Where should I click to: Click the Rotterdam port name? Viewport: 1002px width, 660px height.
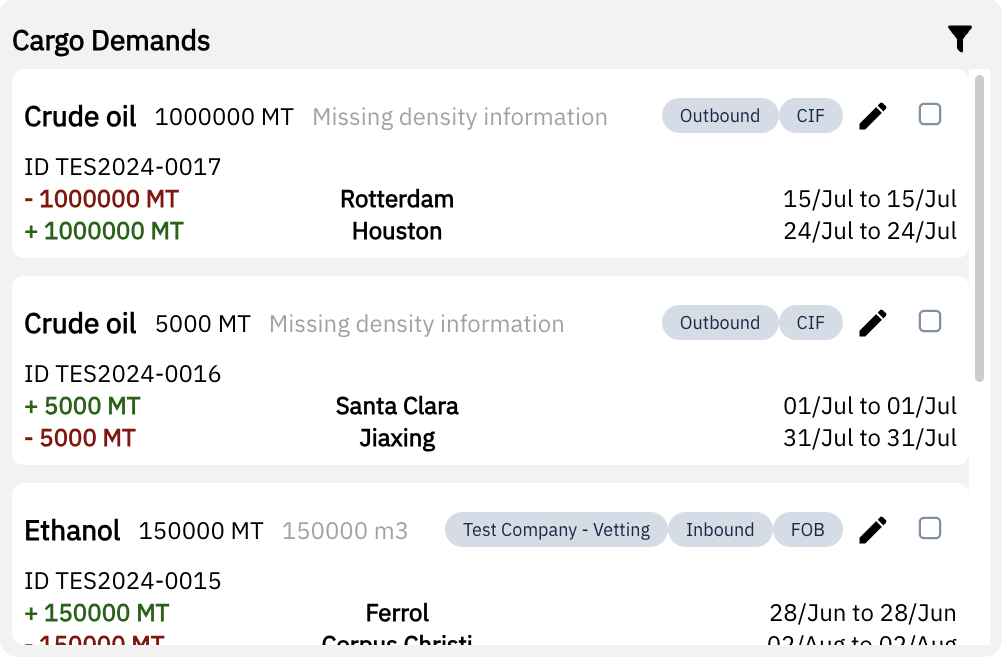tap(397, 199)
